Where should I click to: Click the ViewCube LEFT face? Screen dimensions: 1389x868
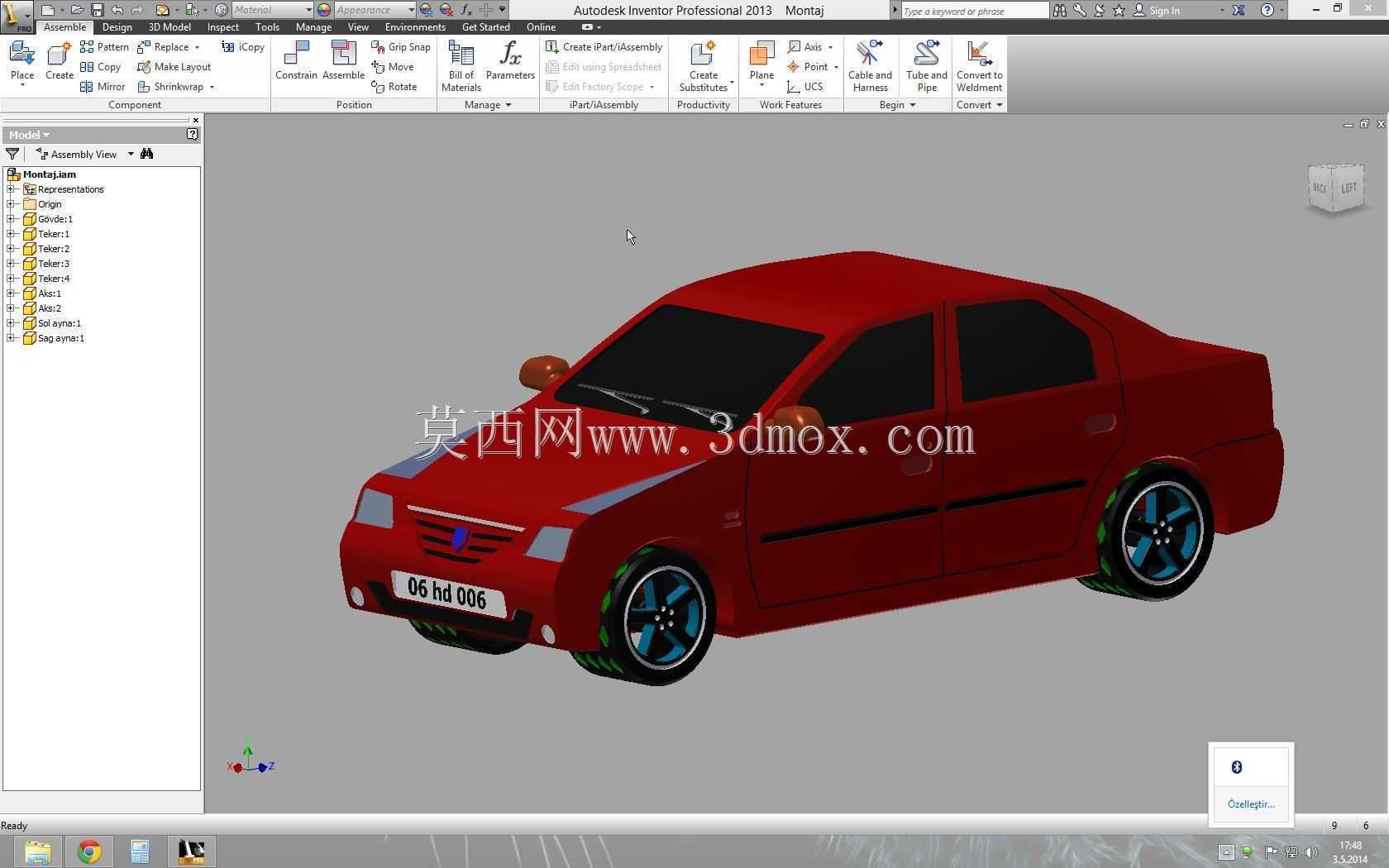pyautogui.click(x=1348, y=188)
